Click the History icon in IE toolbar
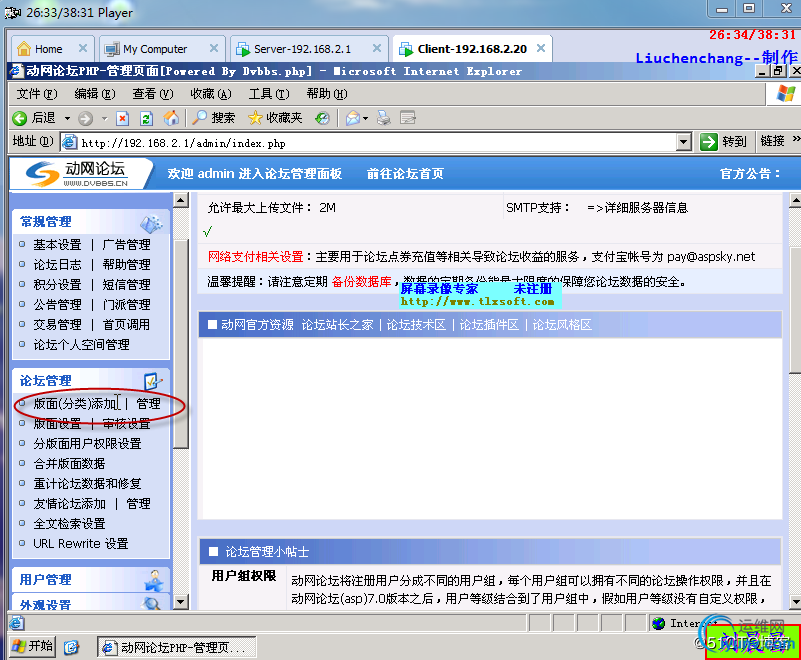801x660 pixels. 322,119
